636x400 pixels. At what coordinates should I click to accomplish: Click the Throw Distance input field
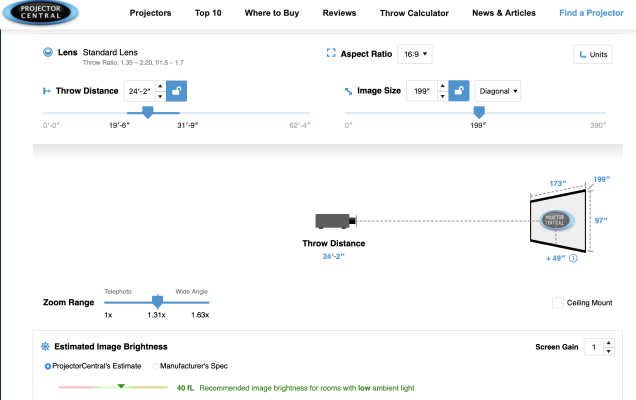coord(140,91)
